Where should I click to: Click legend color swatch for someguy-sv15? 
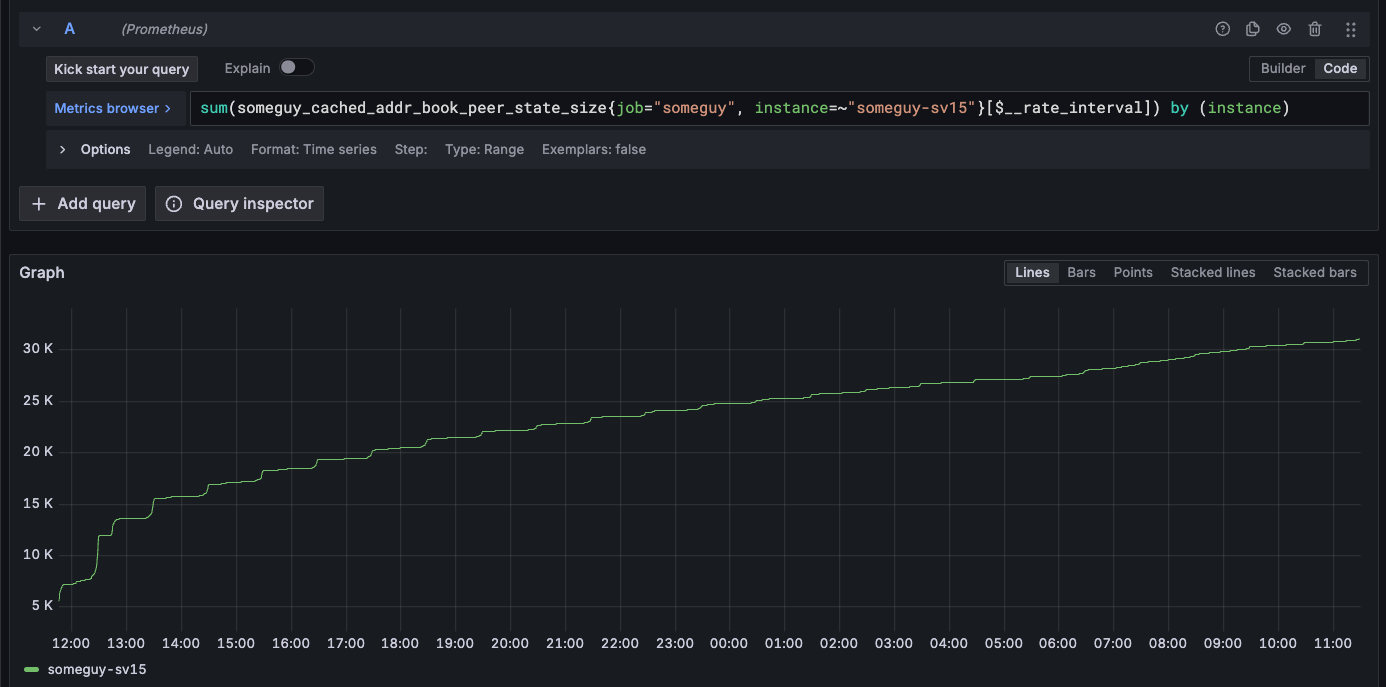32,670
